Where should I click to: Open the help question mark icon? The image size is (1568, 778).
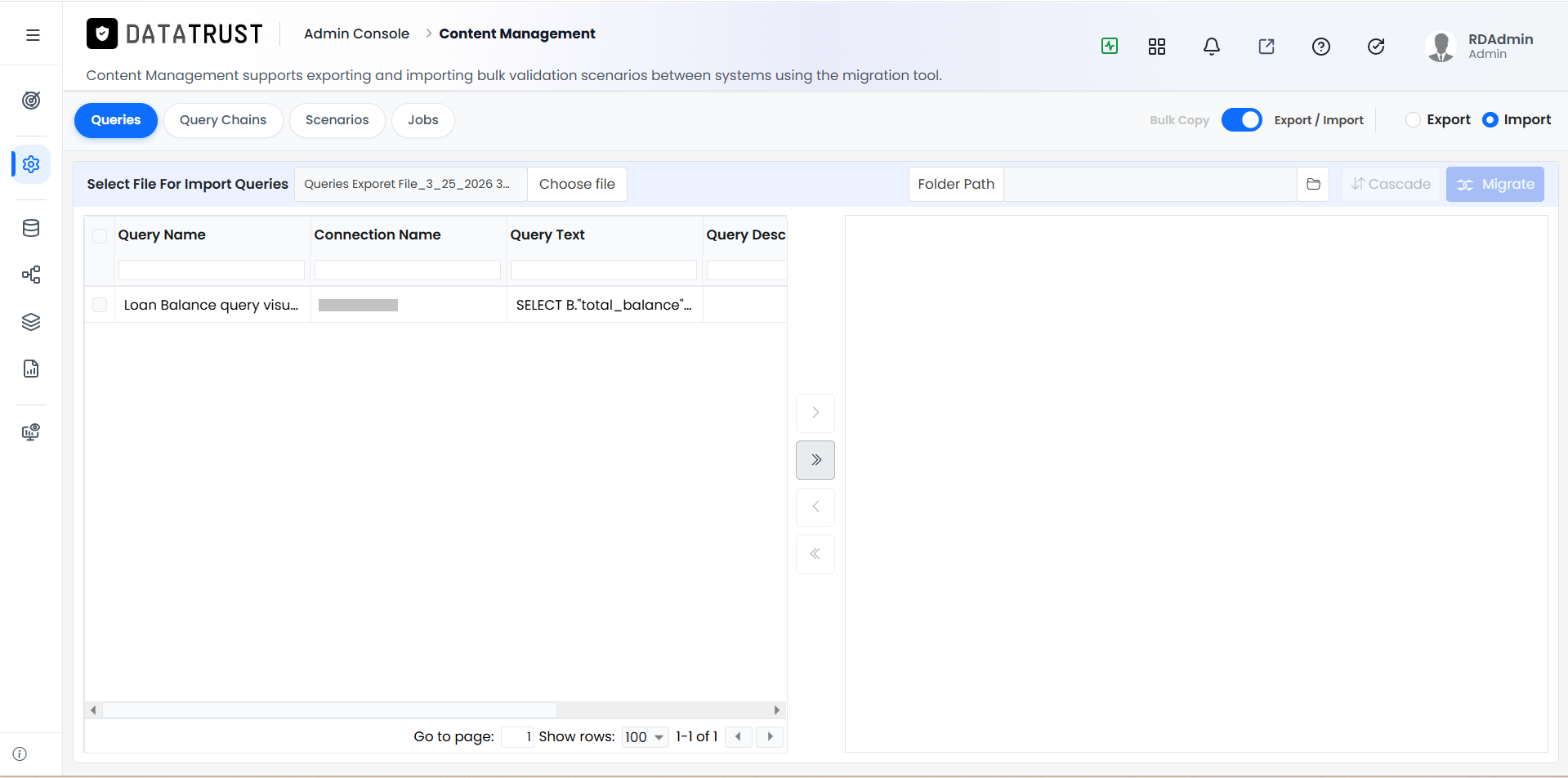(1321, 47)
